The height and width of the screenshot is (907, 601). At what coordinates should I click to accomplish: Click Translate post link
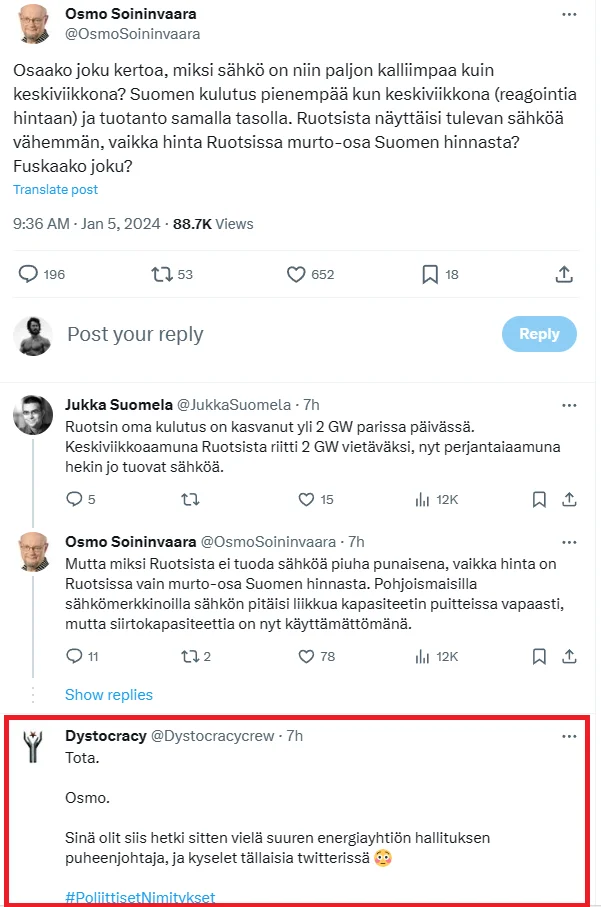(55, 189)
